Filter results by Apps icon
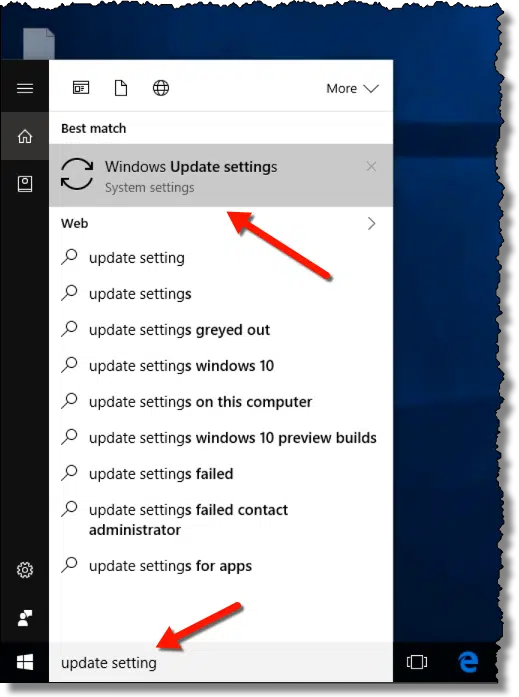The width and height of the screenshot is (519, 697). tap(81, 88)
